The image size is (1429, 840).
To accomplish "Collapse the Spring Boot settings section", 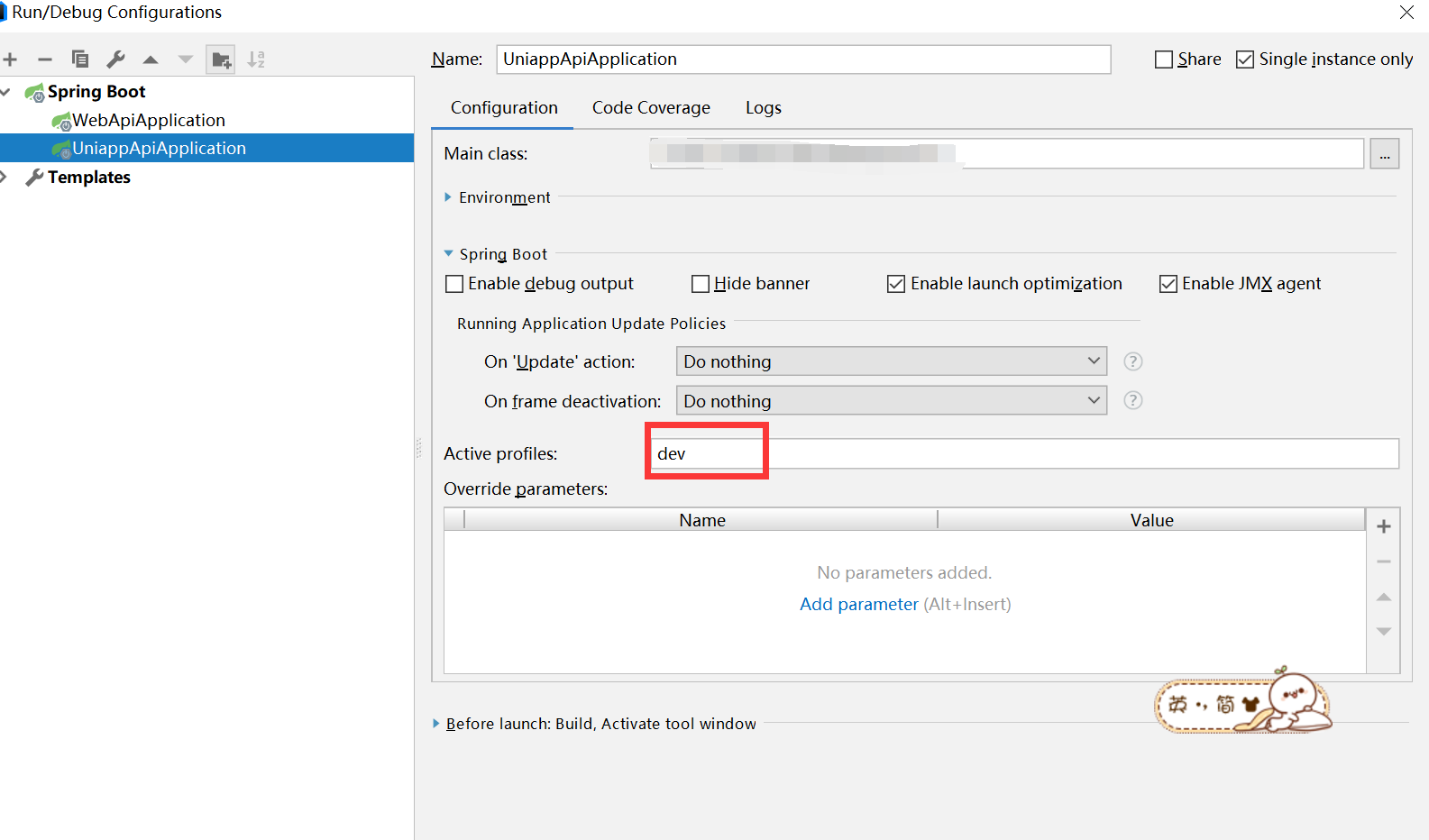I will point(448,254).
